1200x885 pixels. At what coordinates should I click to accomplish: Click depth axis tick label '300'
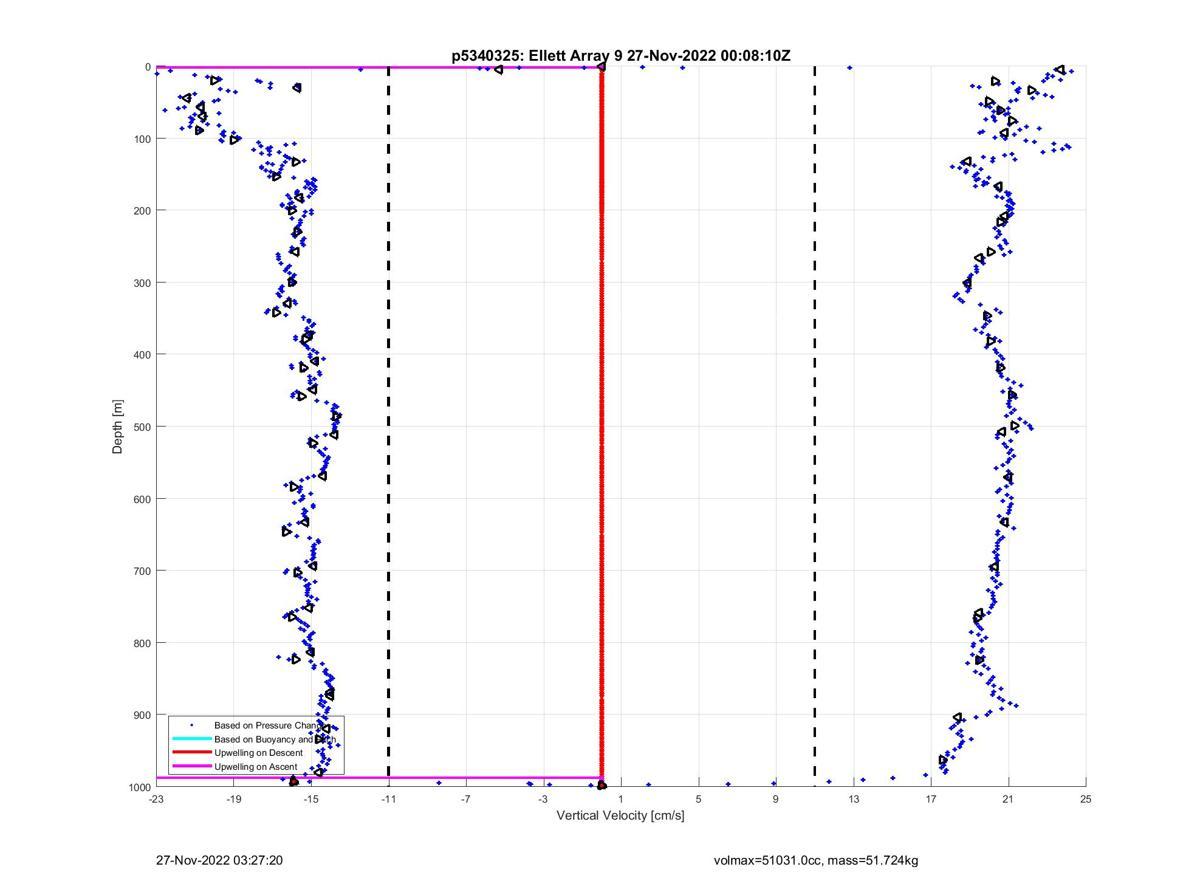[x=141, y=283]
